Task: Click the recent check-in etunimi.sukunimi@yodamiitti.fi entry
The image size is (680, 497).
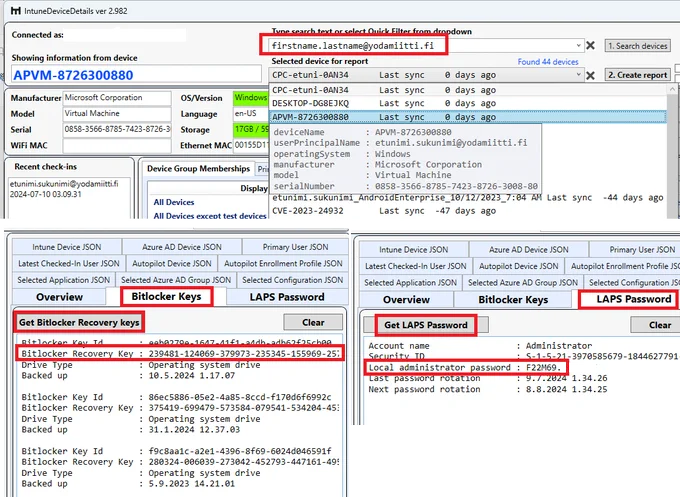Action: 64,184
